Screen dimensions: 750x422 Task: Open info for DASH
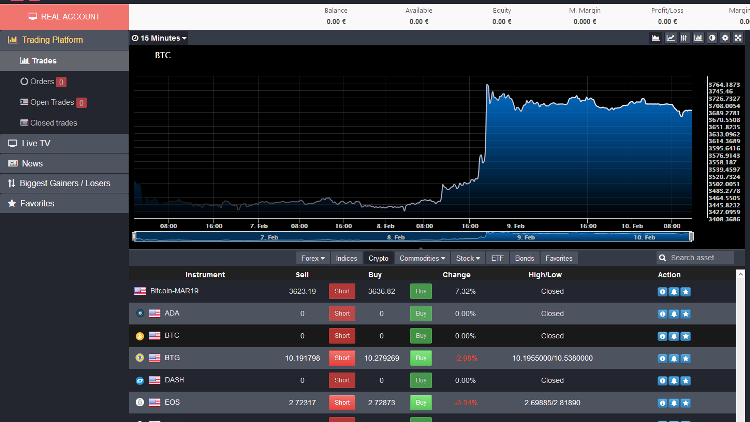coord(662,381)
